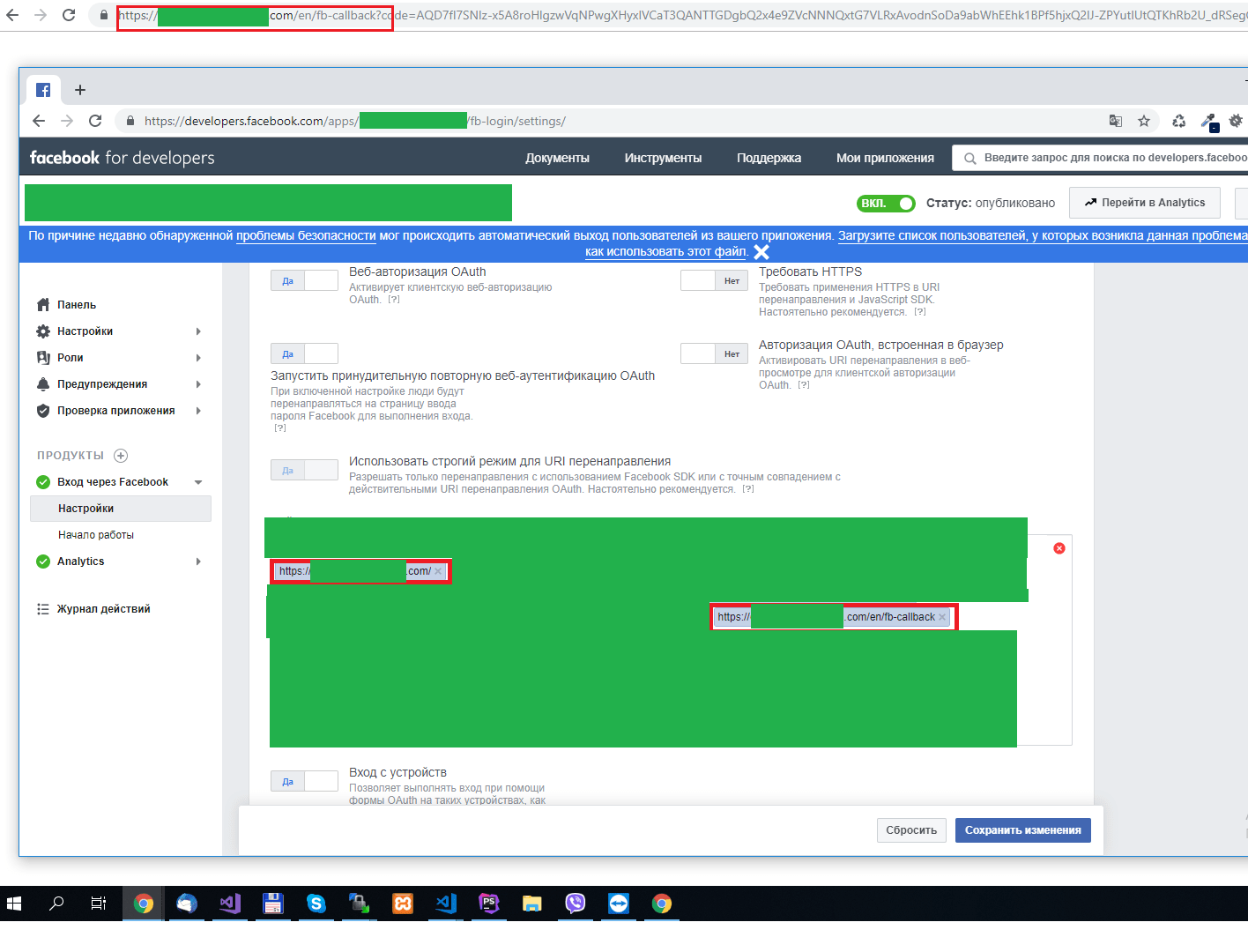Click outer browser reload button
Image resolution: width=1248 pixels, height=952 pixels.
[69, 15]
